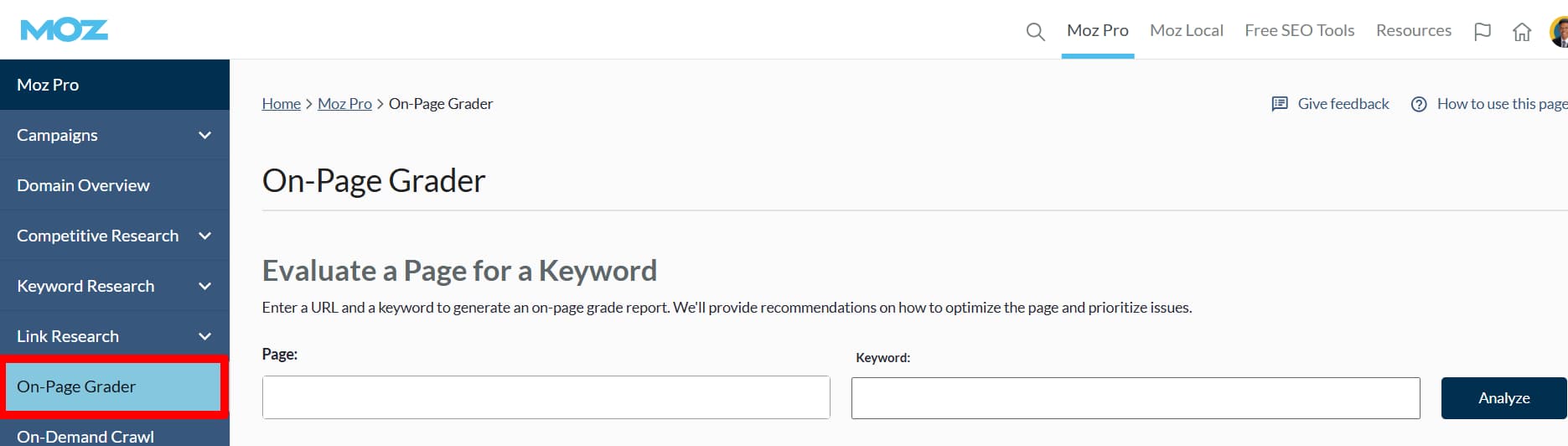Switch to the Moz Local tab

coord(1186,30)
